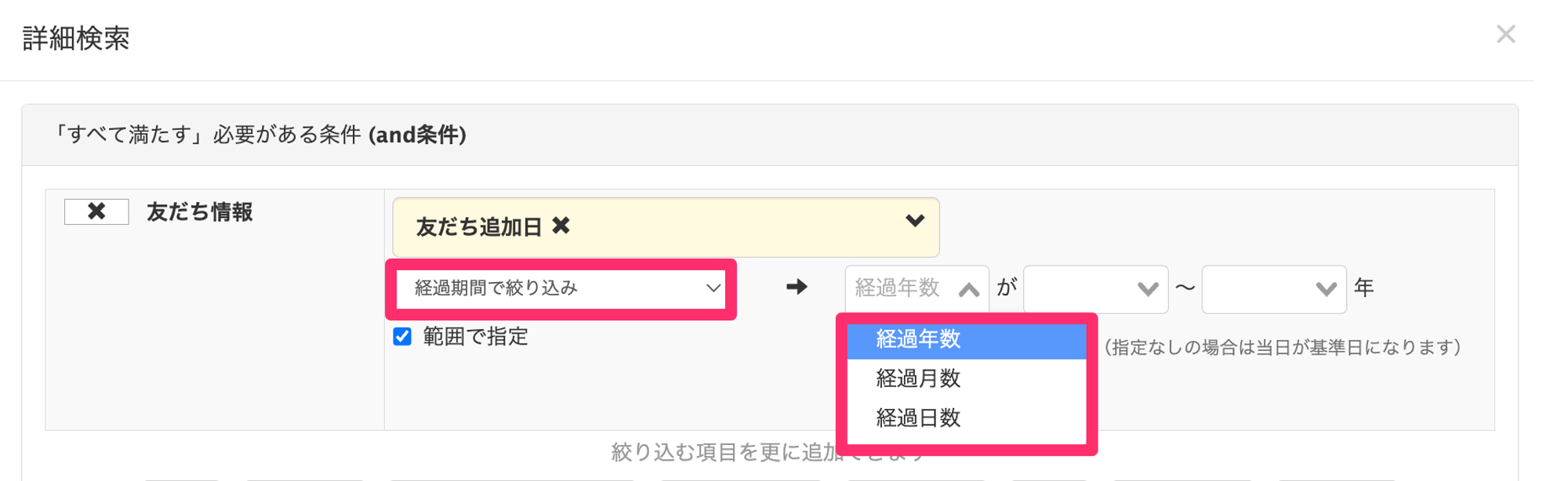Click the highlighted 友だち追加日 header bar
The width and height of the screenshot is (1568, 481).
point(666,226)
